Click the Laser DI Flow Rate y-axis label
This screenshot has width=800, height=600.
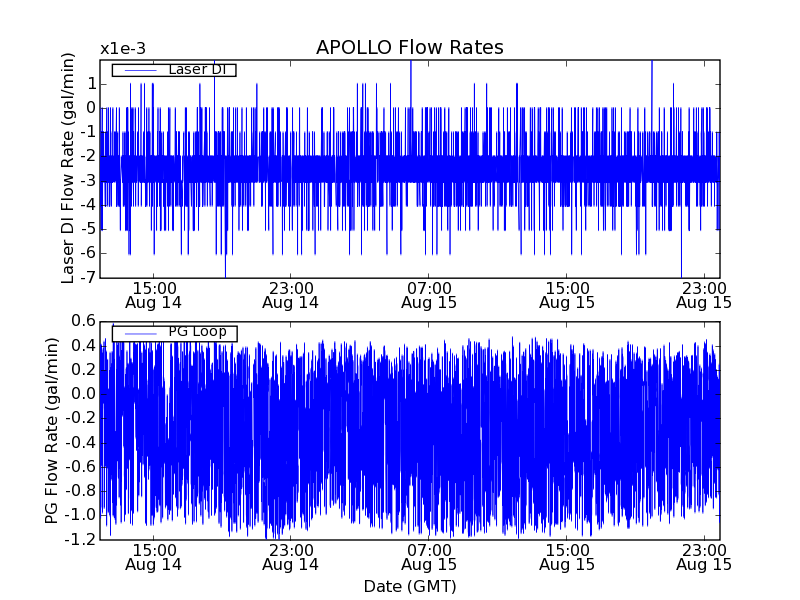69,169
